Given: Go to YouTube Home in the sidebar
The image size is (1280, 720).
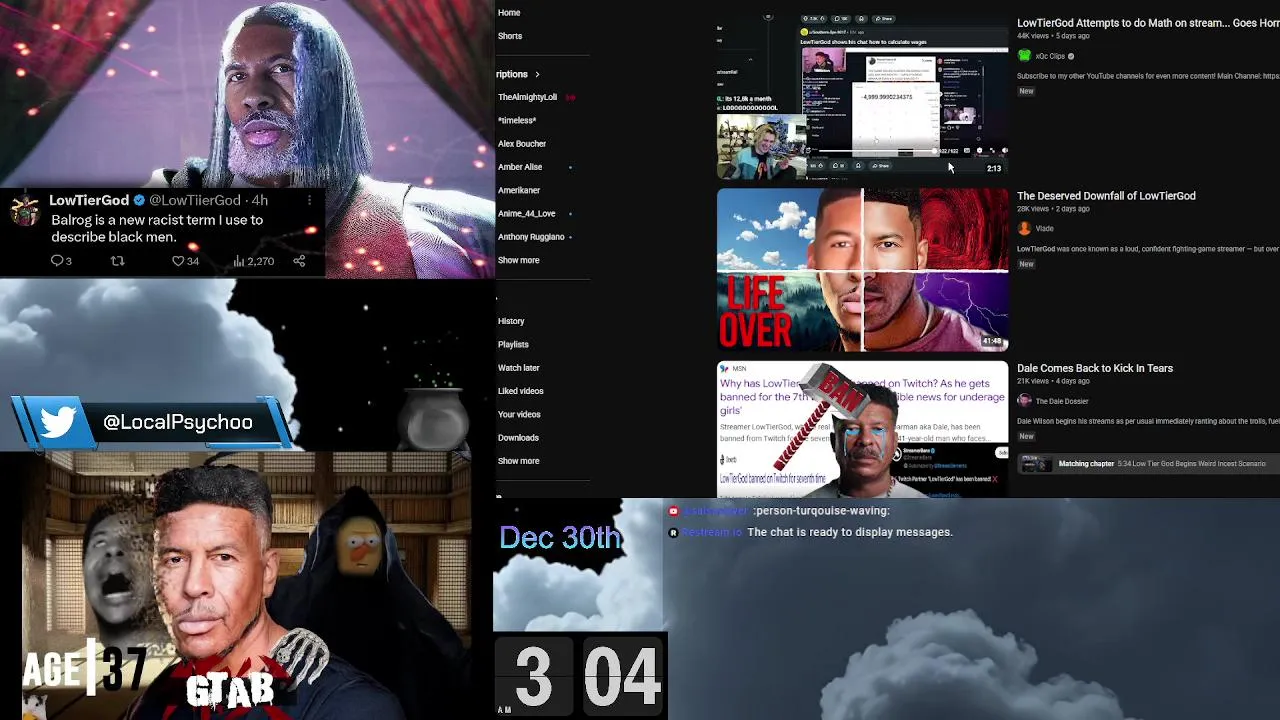Looking at the screenshot, I should point(509,13).
